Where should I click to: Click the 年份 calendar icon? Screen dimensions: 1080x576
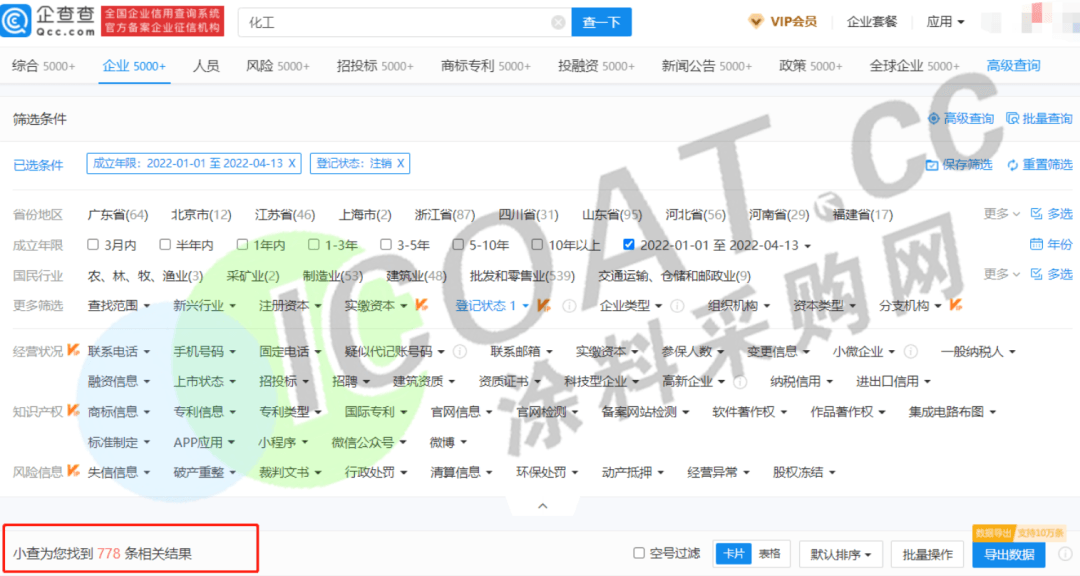coord(1036,244)
